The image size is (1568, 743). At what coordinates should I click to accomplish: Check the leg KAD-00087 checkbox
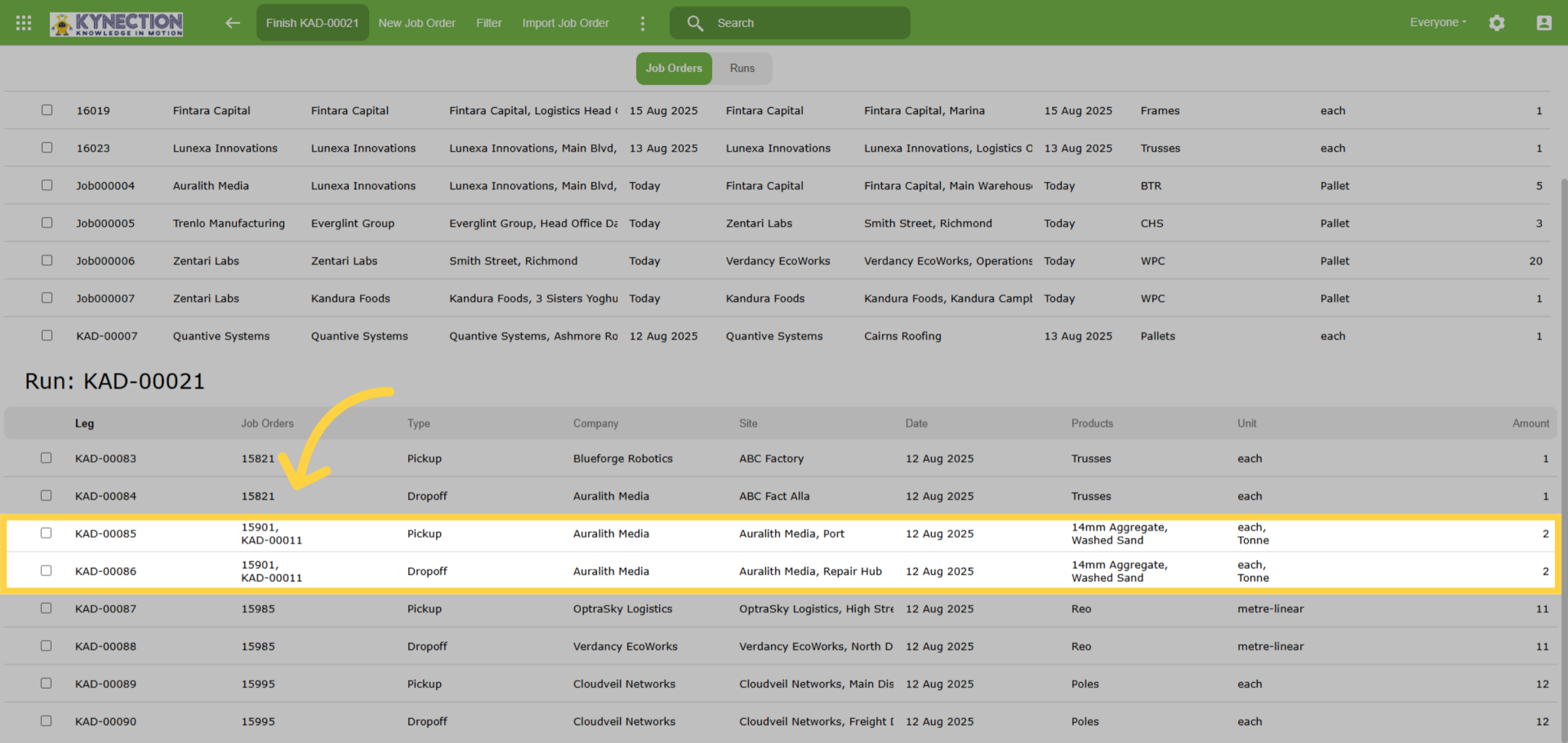click(46, 608)
